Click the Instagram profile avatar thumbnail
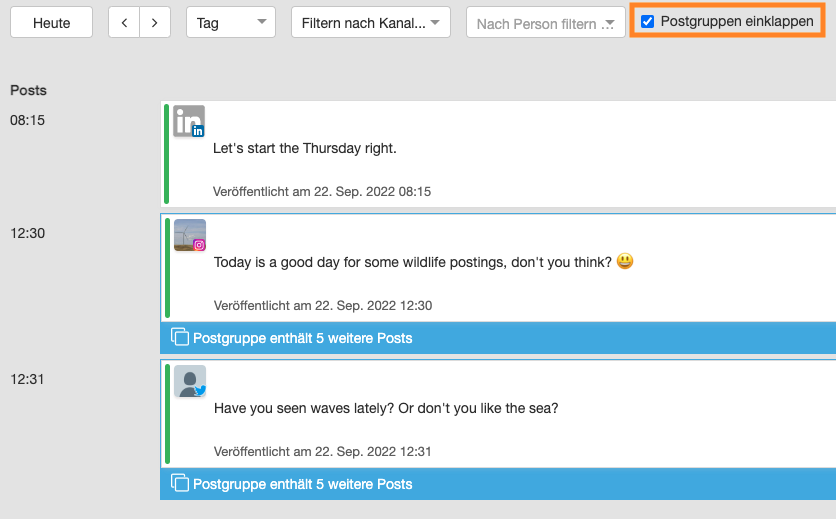This screenshot has width=836, height=519. [x=190, y=235]
